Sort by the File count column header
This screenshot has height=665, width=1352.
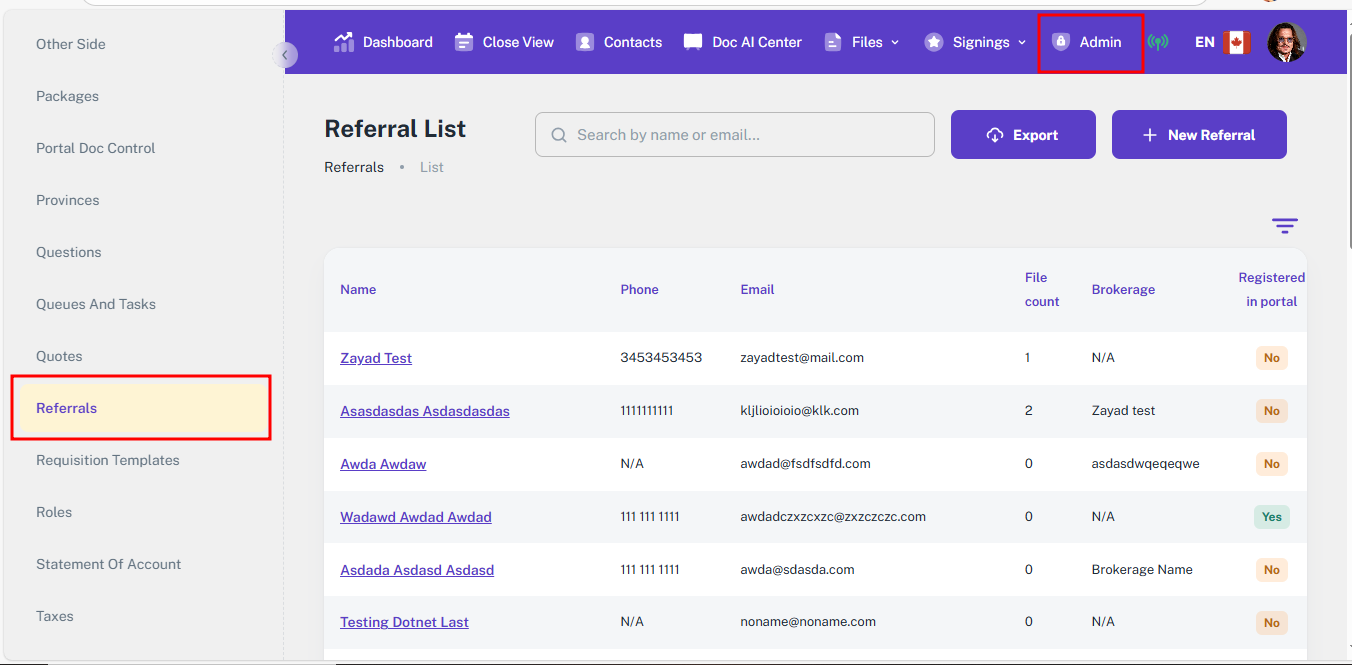click(1041, 289)
